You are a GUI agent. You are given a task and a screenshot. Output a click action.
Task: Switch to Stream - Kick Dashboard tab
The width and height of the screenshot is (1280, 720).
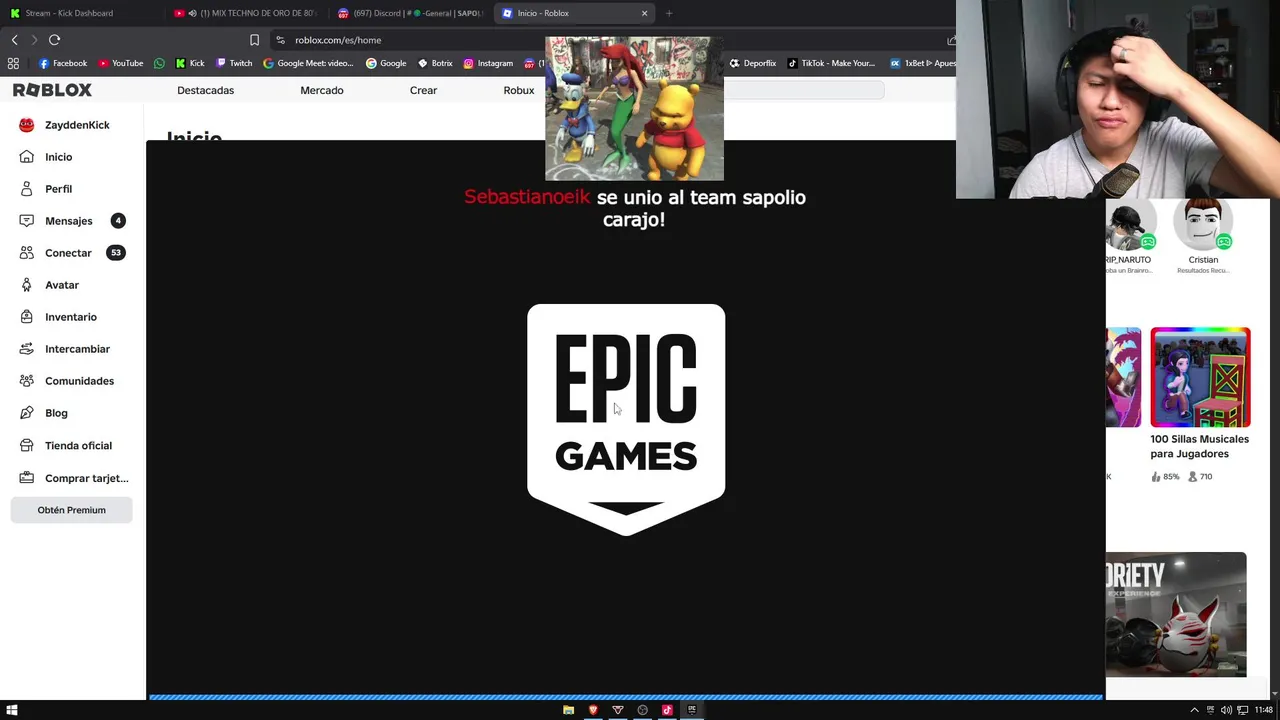[80, 13]
